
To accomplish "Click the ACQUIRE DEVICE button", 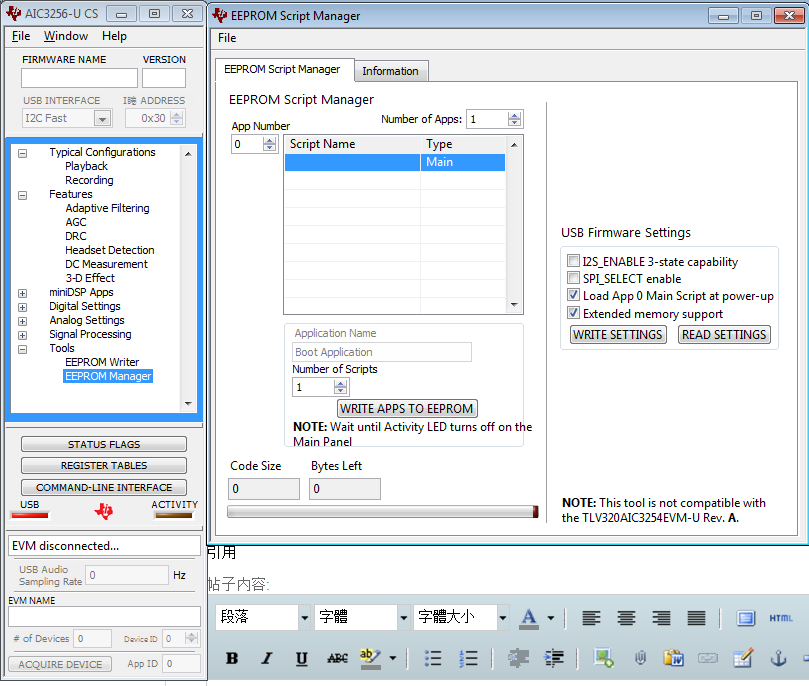I will [60, 664].
